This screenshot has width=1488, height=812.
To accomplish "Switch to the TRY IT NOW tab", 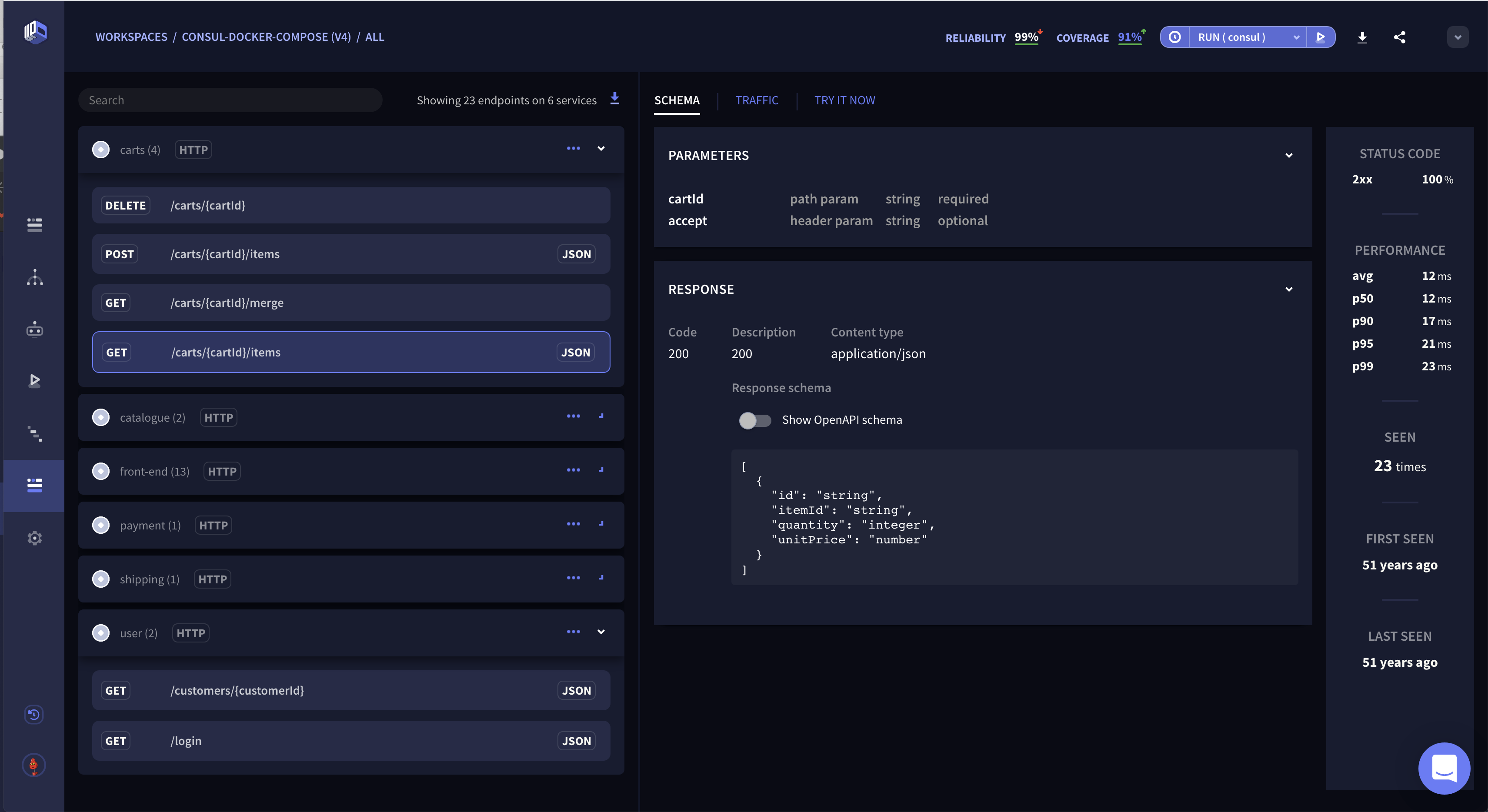I will [x=845, y=100].
